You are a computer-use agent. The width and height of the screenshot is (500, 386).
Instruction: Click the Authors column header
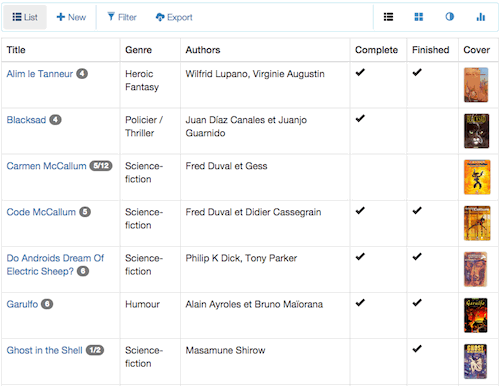[x=203, y=50]
